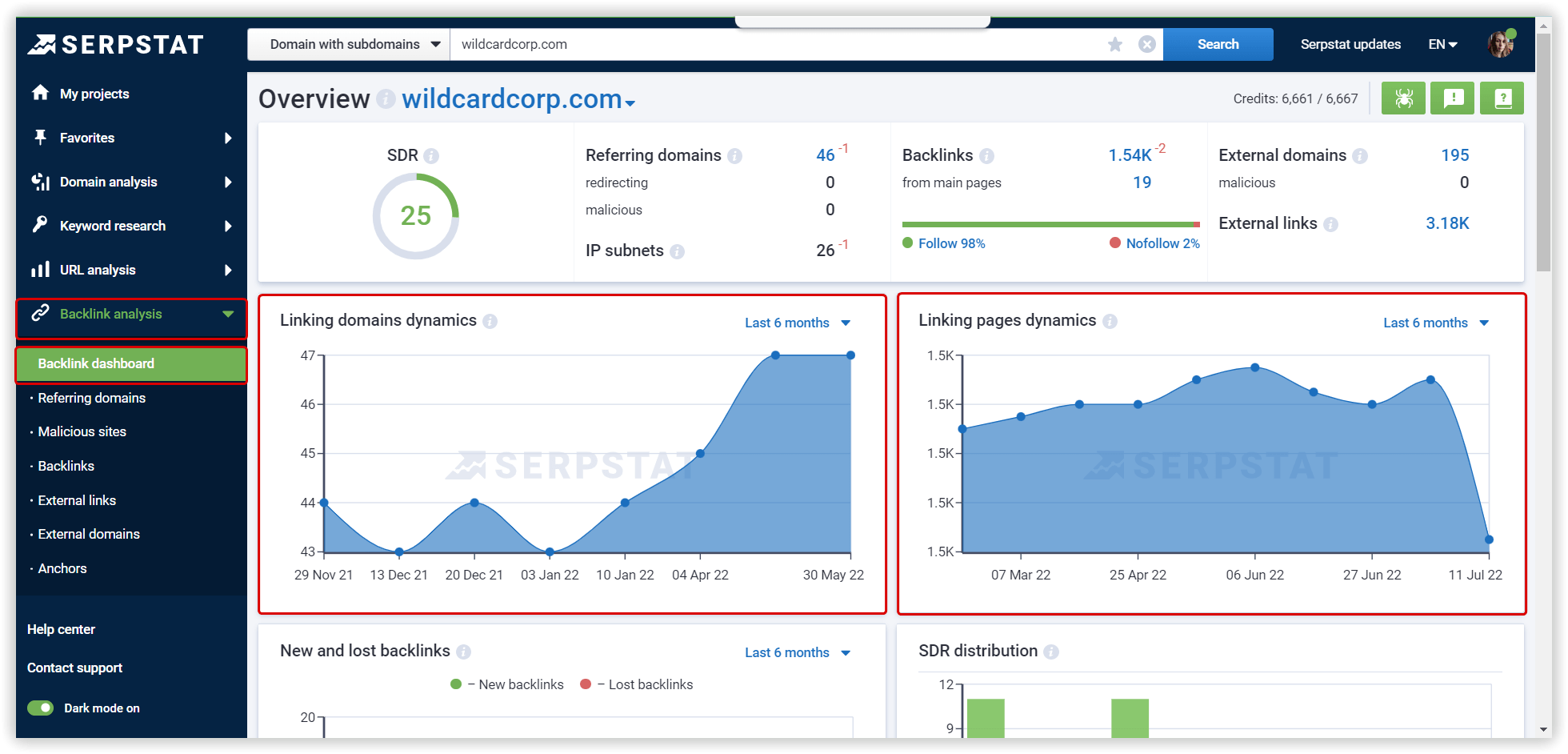
Task: Open the Domain with subdomains dropdown
Action: click(x=350, y=44)
